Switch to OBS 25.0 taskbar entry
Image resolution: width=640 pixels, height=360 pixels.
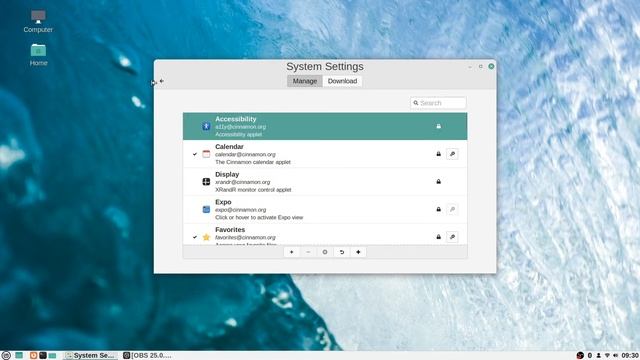(x=147, y=356)
